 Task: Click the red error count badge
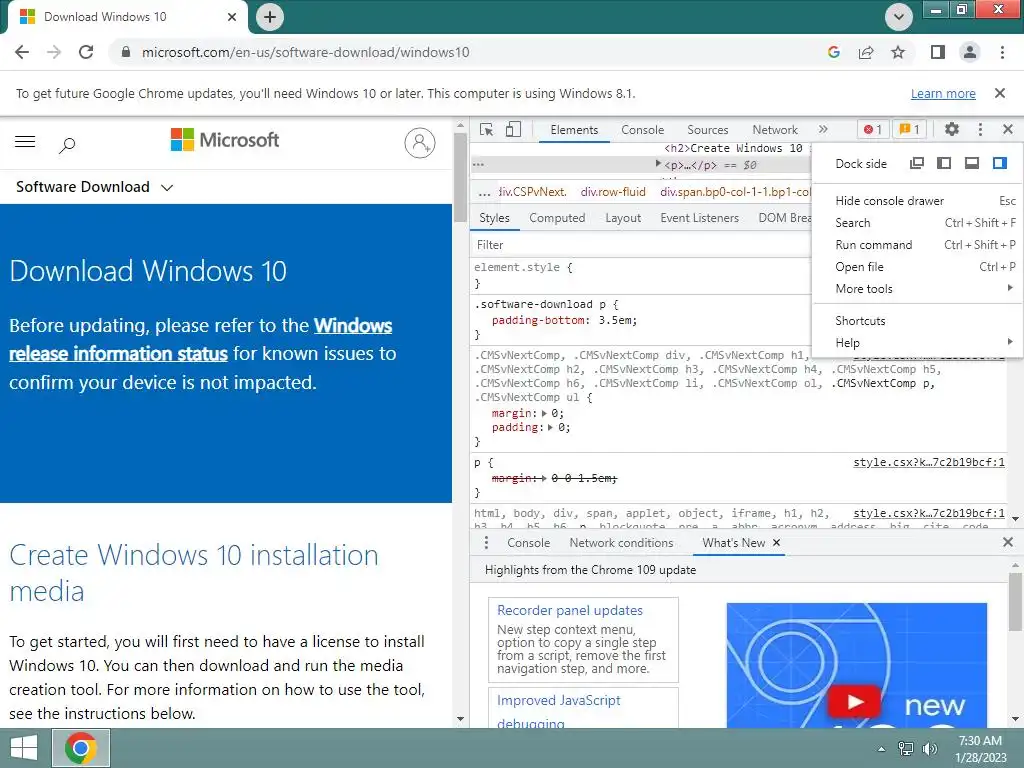pyautogui.click(x=872, y=129)
